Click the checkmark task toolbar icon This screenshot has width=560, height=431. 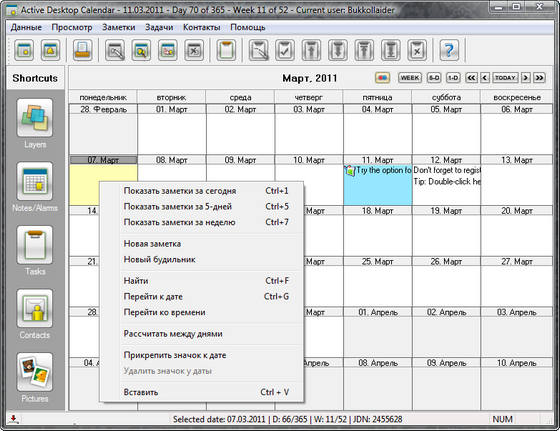(x=285, y=50)
